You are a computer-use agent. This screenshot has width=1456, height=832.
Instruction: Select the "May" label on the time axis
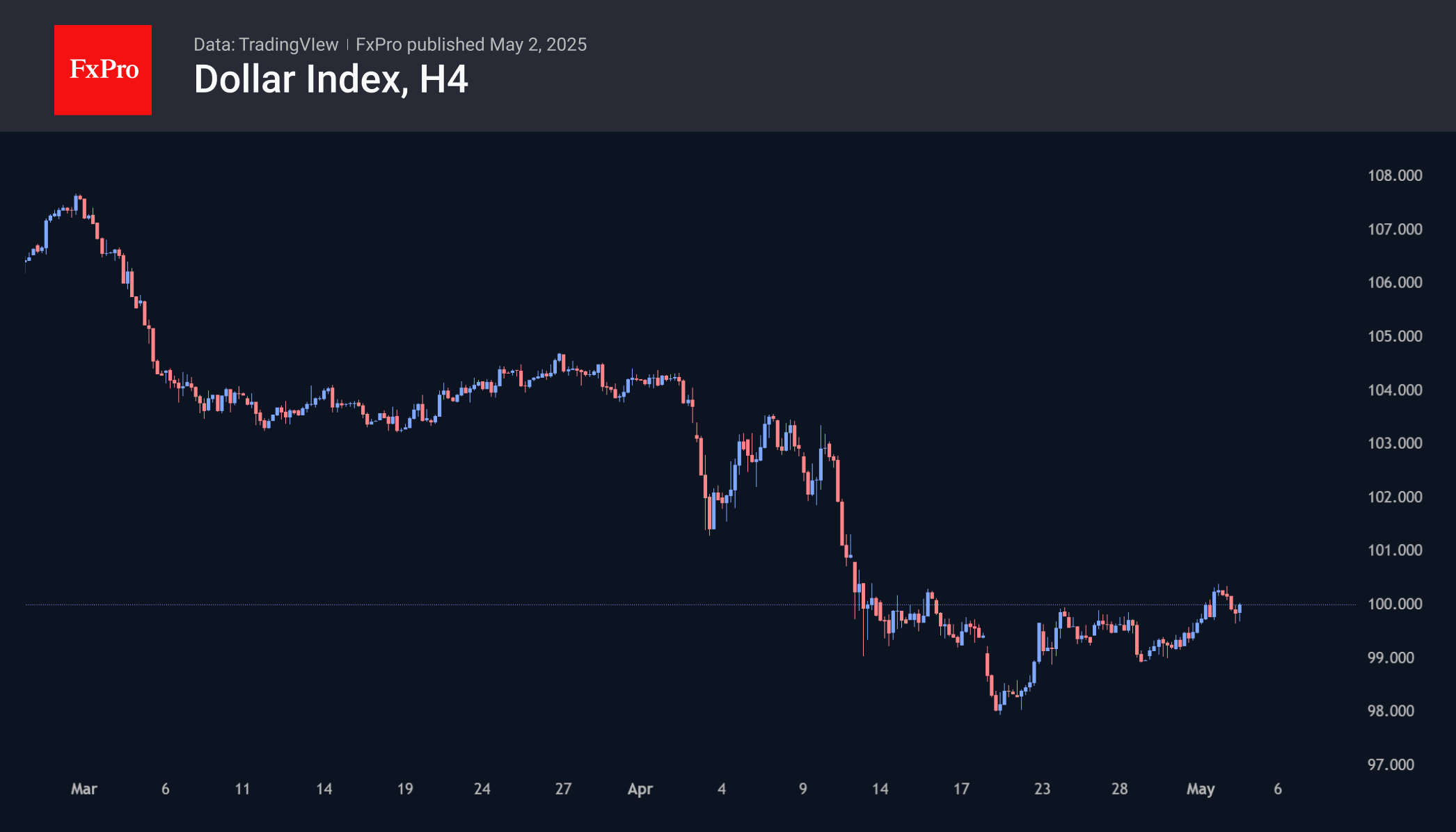pyautogui.click(x=1201, y=789)
